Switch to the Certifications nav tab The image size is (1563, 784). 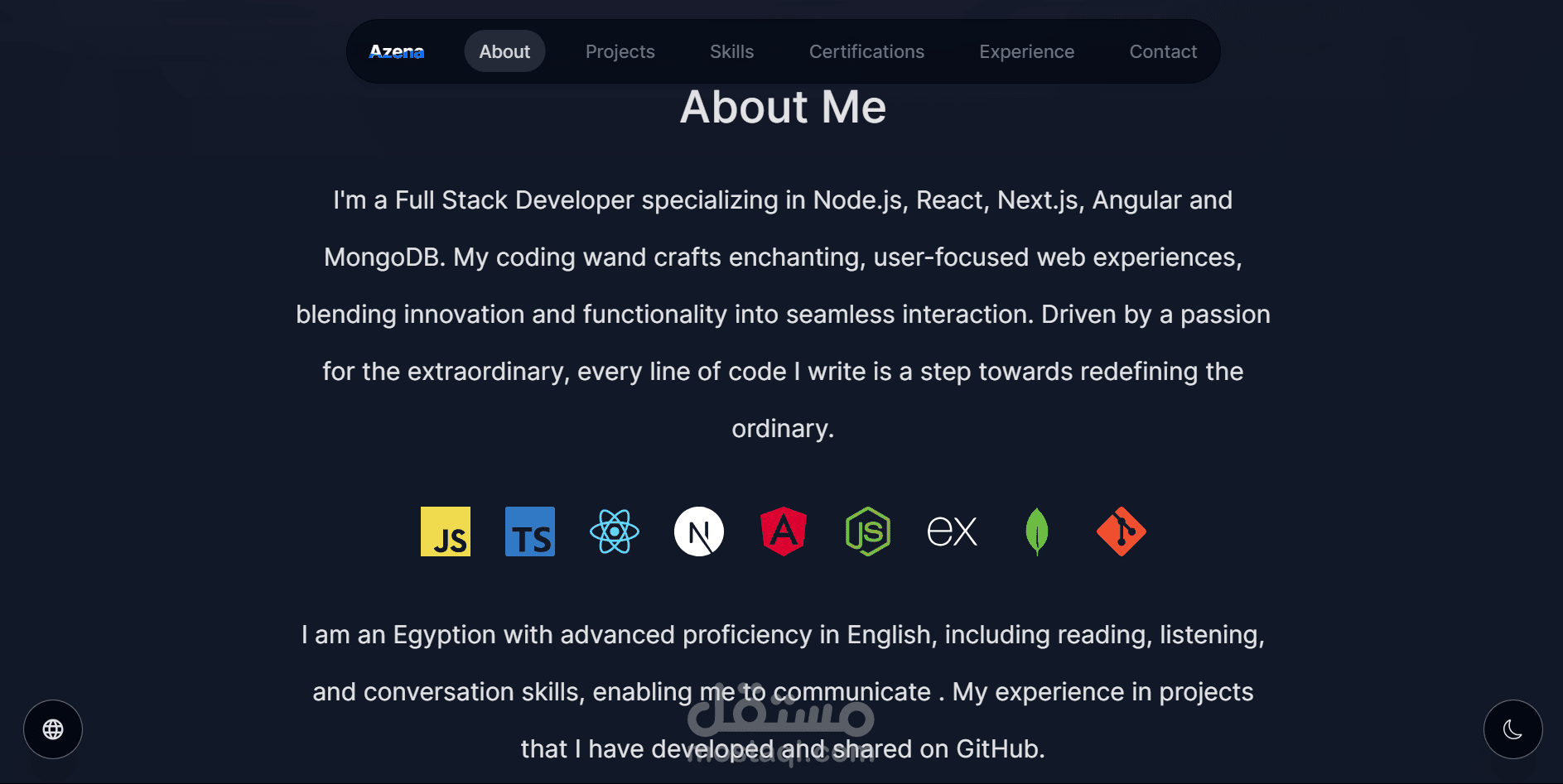[x=866, y=51]
